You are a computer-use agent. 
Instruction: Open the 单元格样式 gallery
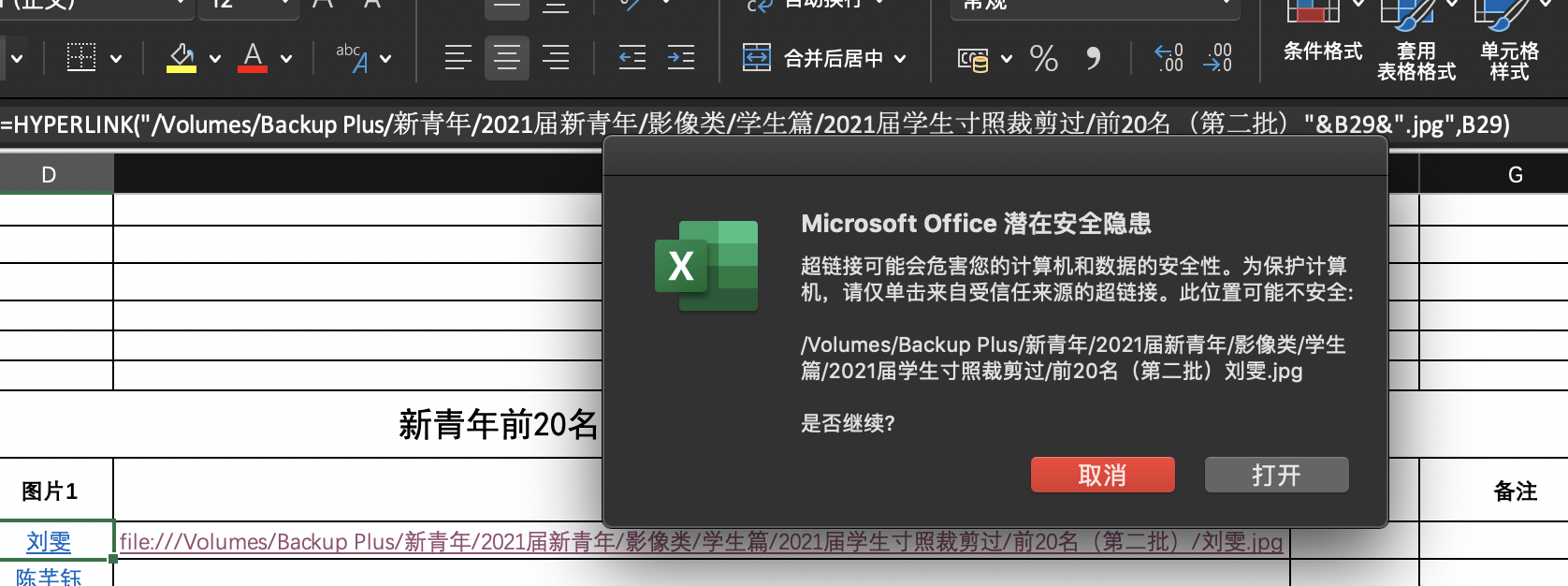pos(1509,42)
